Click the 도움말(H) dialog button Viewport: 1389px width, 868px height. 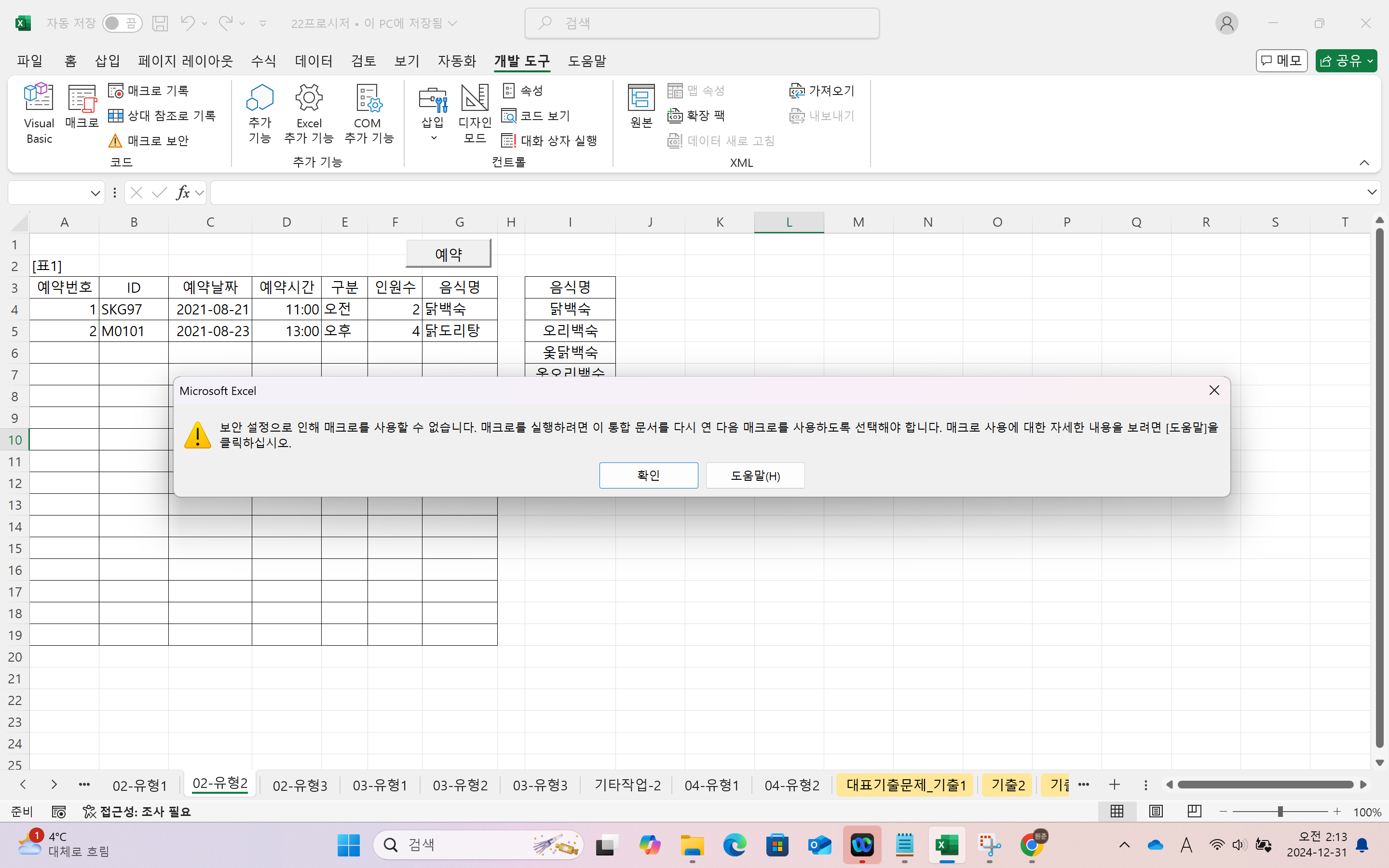(x=755, y=475)
